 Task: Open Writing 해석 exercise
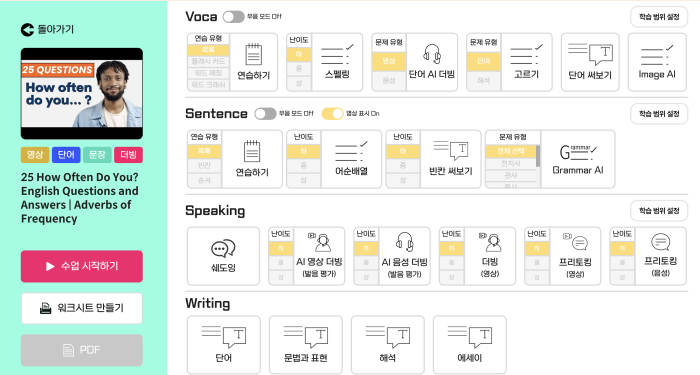(x=388, y=344)
